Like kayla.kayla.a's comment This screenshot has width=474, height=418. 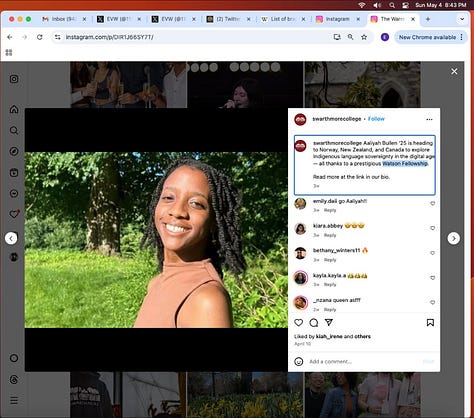[x=433, y=278]
